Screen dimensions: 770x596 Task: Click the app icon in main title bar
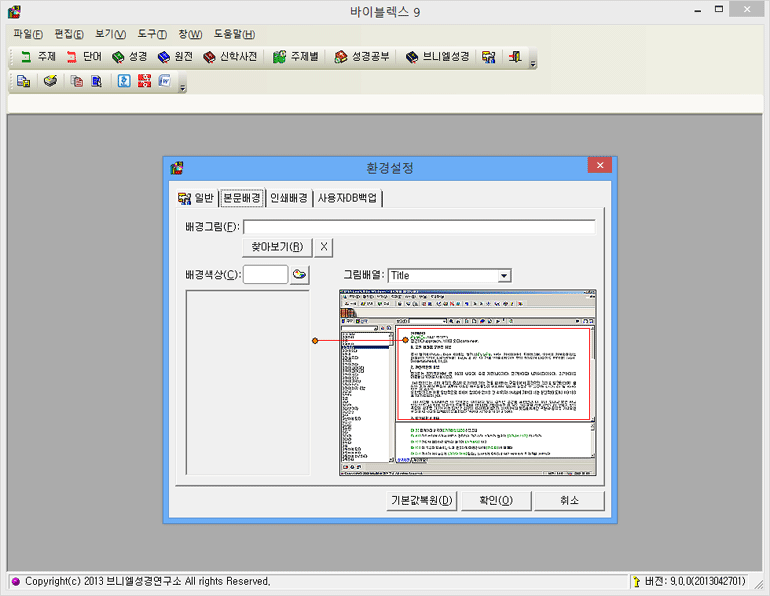[14, 12]
